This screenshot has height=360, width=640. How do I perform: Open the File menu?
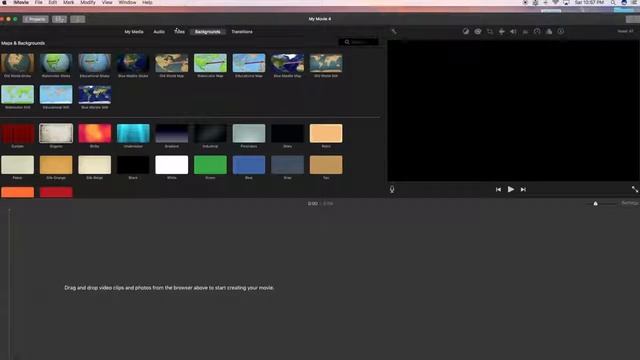coord(38,2)
